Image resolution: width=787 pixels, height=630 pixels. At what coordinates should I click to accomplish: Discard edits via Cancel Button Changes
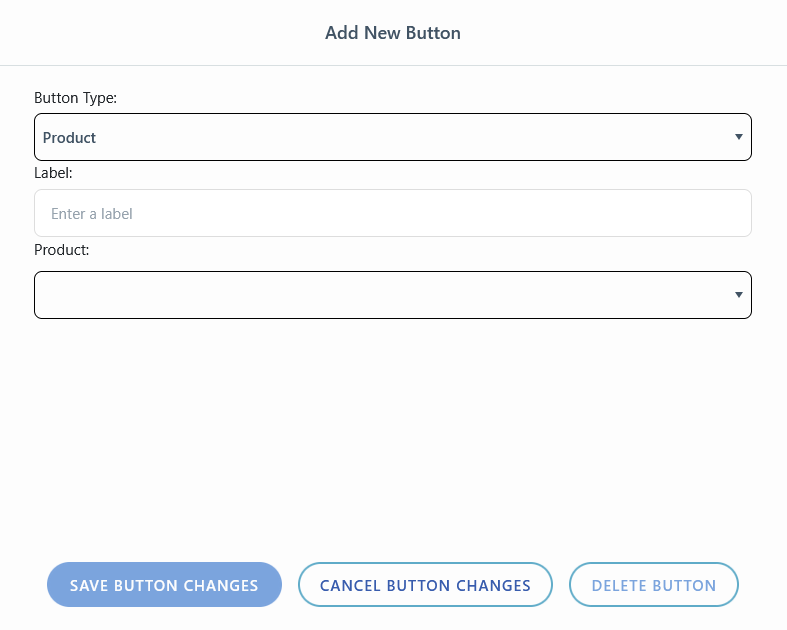(x=425, y=585)
